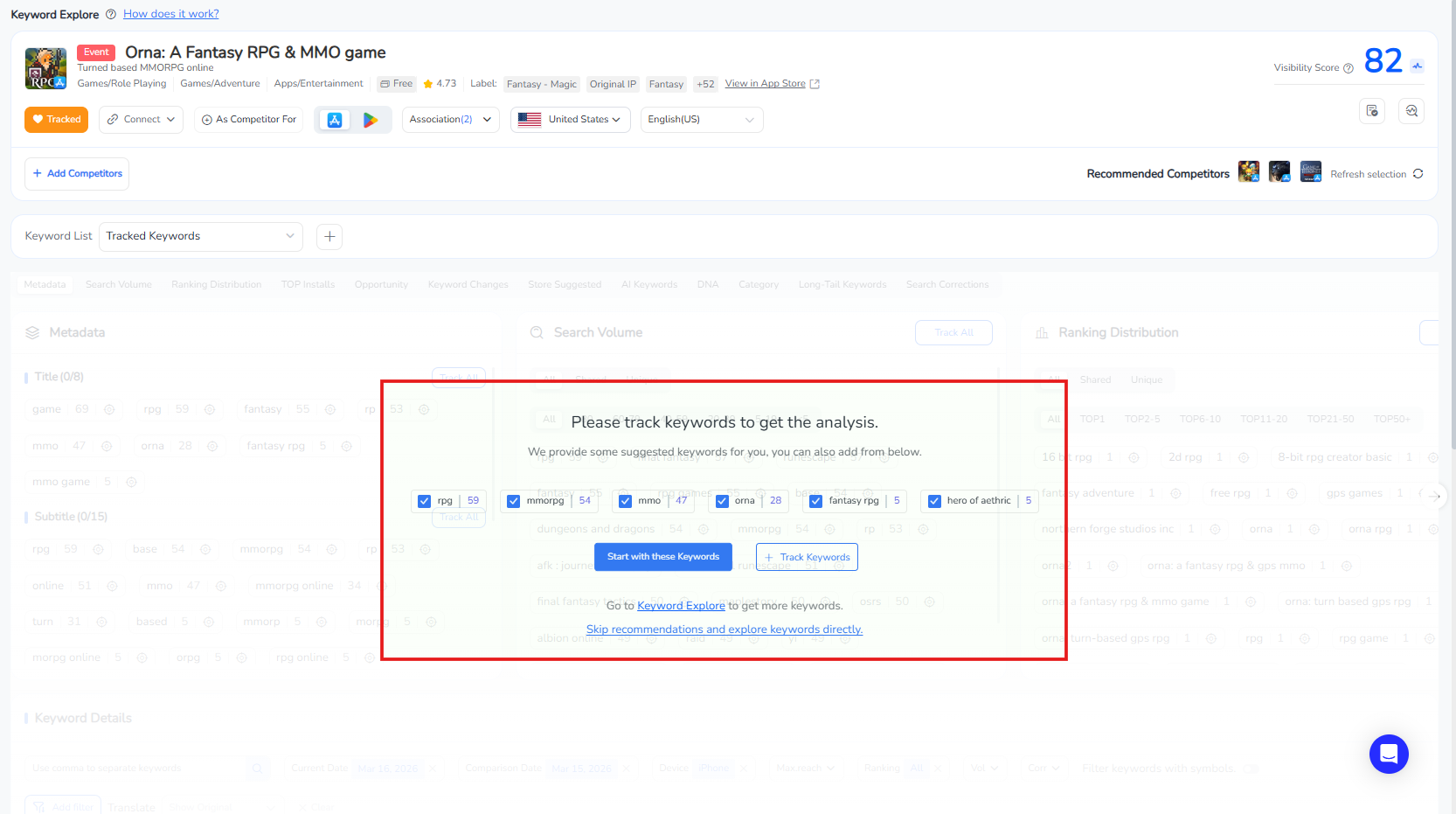
Task: Expand the Association(2) dropdown
Action: click(x=450, y=120)
